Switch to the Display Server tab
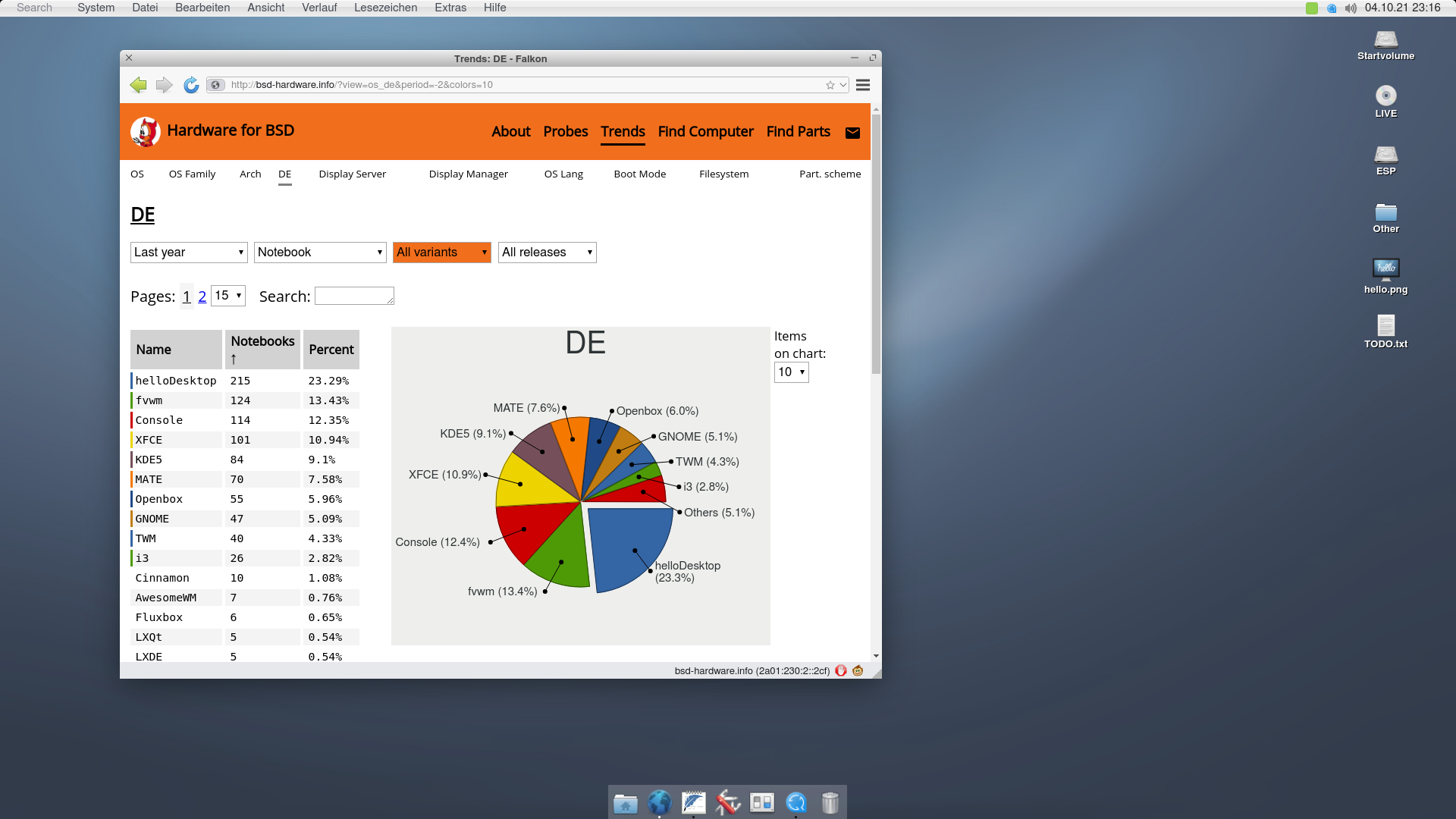This screenshot has width=1456, height=819. click(352, 174)
